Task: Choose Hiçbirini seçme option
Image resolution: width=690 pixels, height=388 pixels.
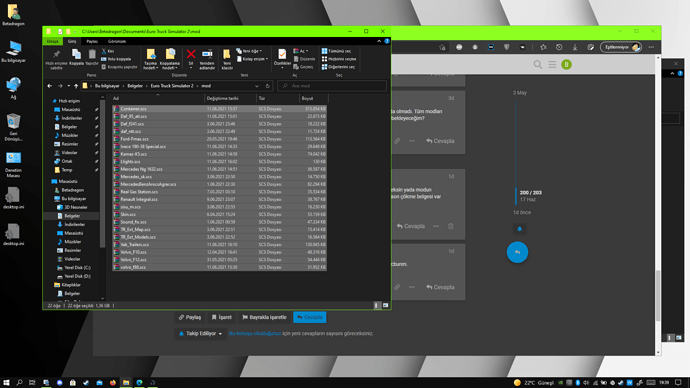Action: click(339, 59)
